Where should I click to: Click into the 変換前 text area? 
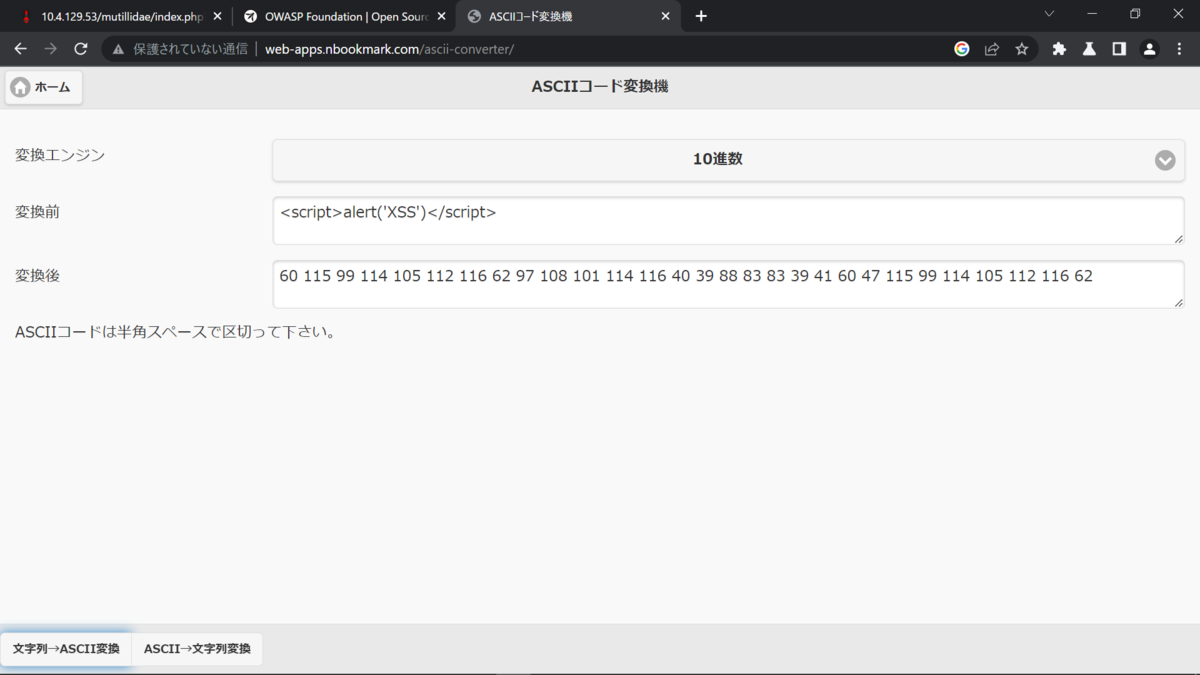tap(728, 221)
